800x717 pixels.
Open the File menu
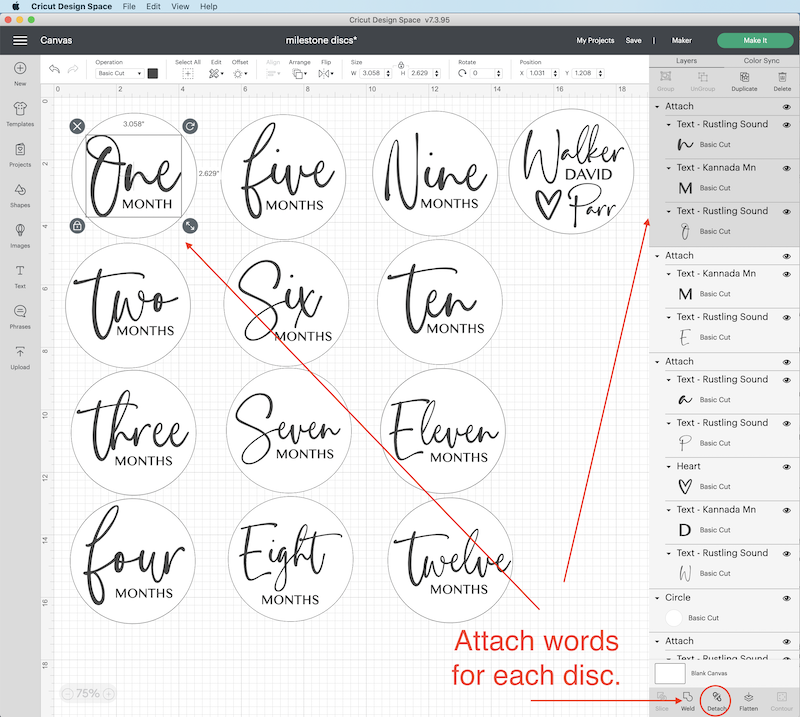pyautogui.click(x=129, y=6)
